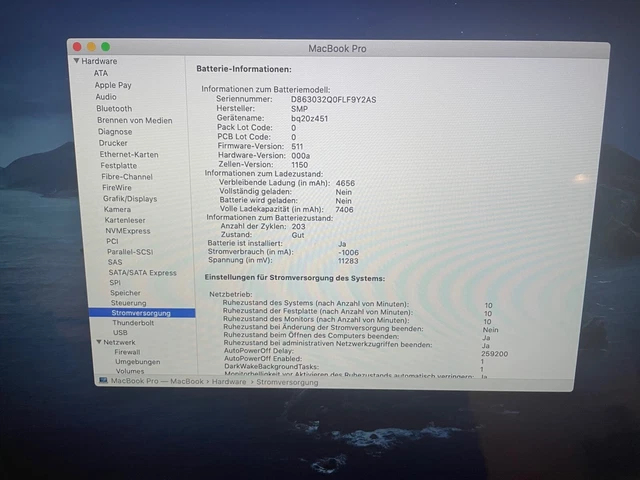Viewport: 640px width, 480px height.
Task: Select Volumes under Netzwerk
Action: point(130,371)
